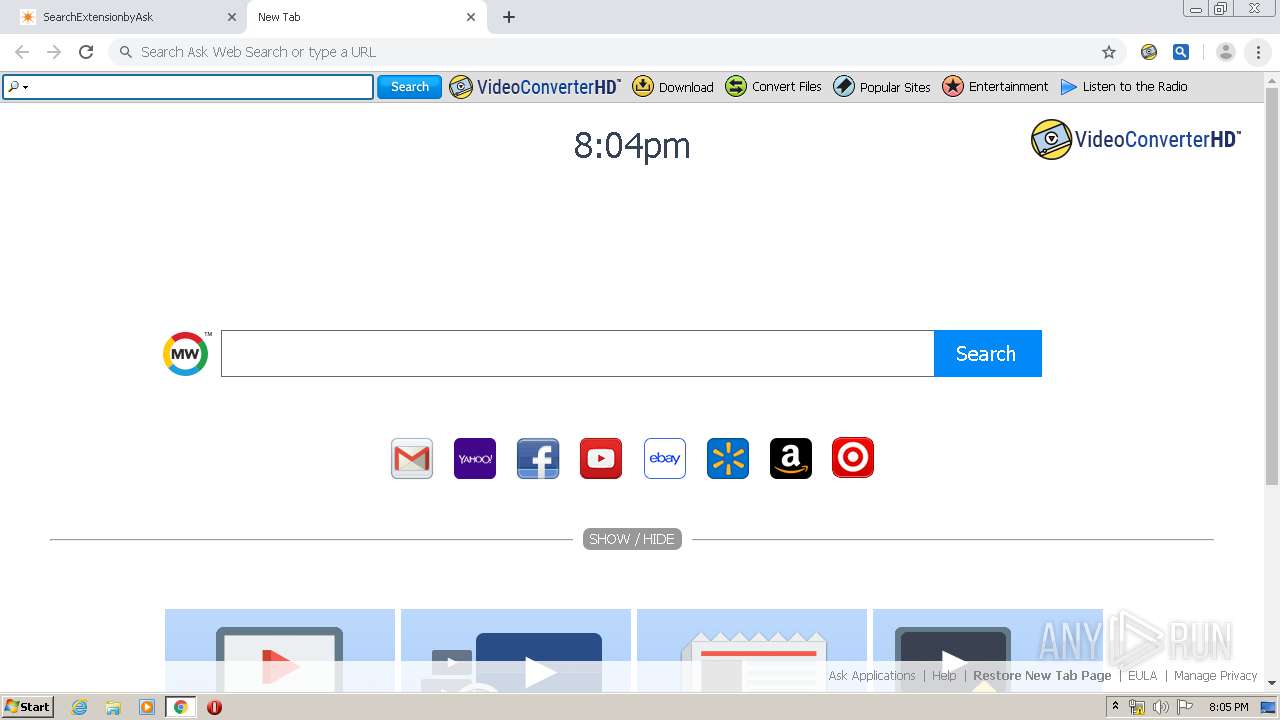Click the red Opera icon in the taskbar
Image resolution: width=1280 pixels, height=720 pixels.
click(214, 707)
